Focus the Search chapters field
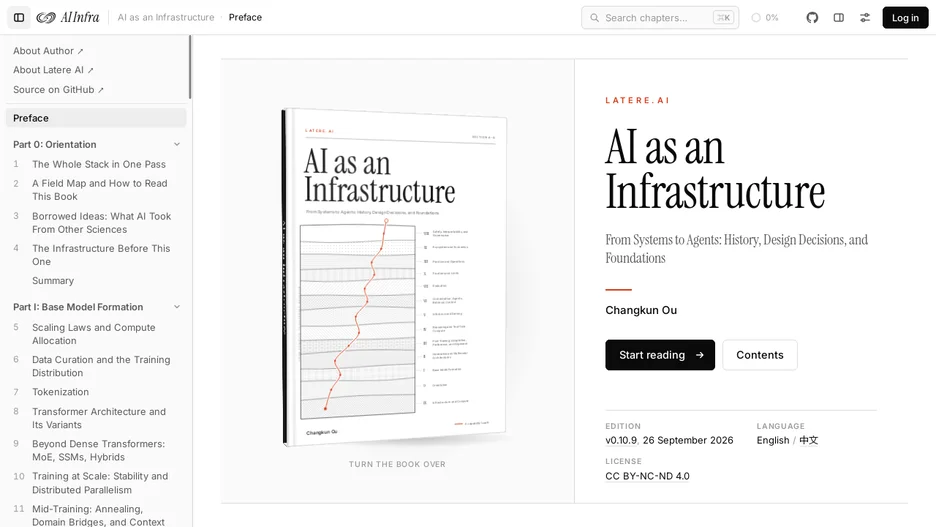Image resolution: width=936 pixels, height=527 pixels. coord(660,18)
